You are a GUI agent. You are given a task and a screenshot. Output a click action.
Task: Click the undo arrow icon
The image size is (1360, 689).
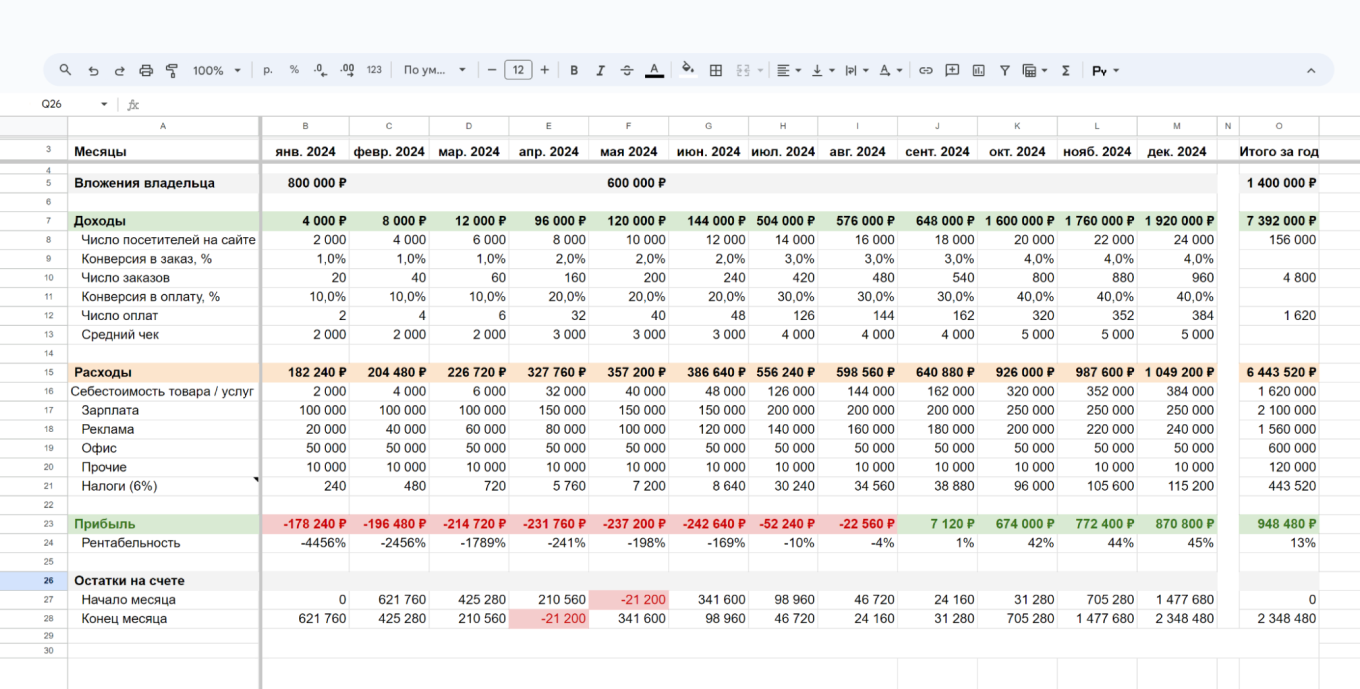pyautogui.click(x=93, y=70)
